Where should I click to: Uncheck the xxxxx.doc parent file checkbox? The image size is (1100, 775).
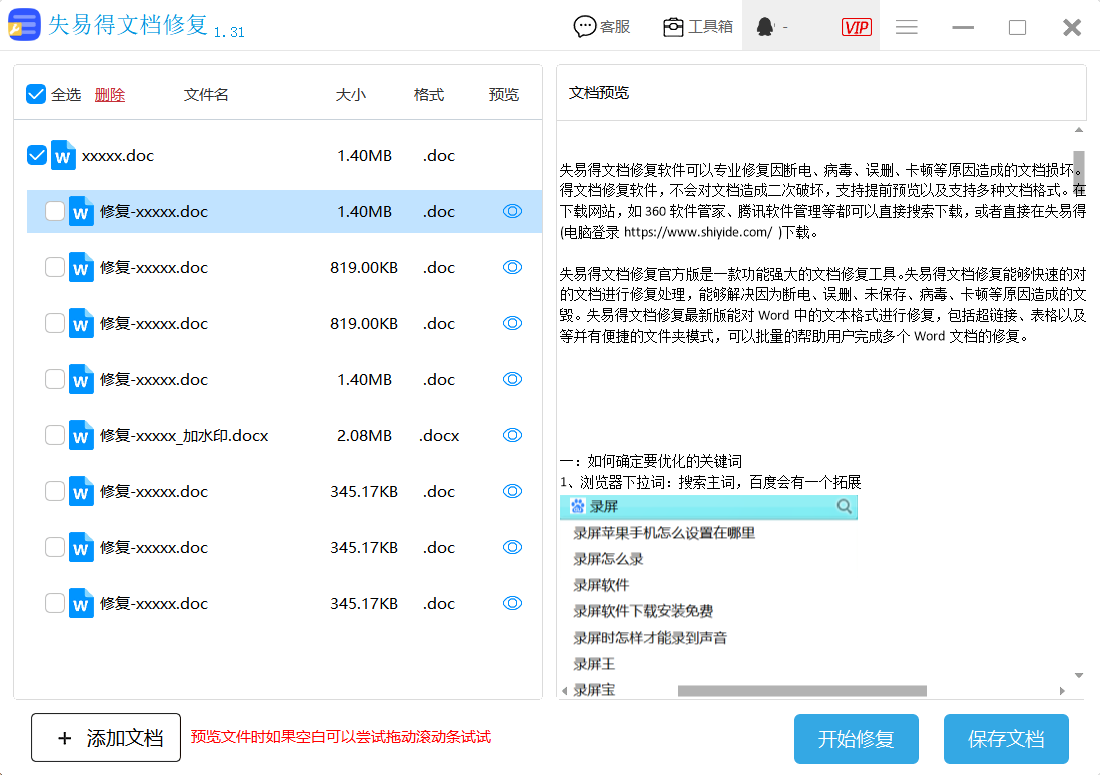click(36, 155)
